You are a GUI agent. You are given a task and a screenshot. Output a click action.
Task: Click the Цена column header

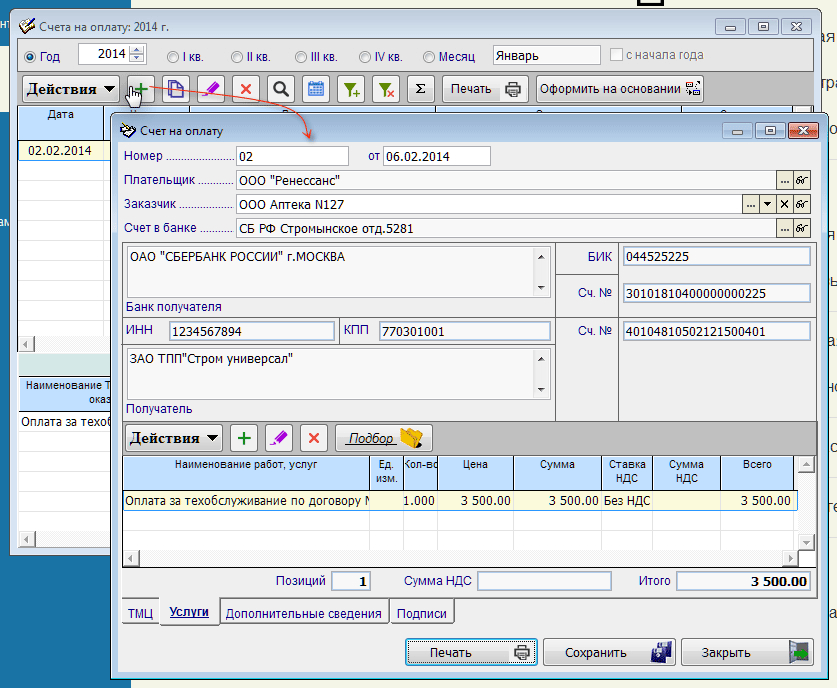(475, 473)
